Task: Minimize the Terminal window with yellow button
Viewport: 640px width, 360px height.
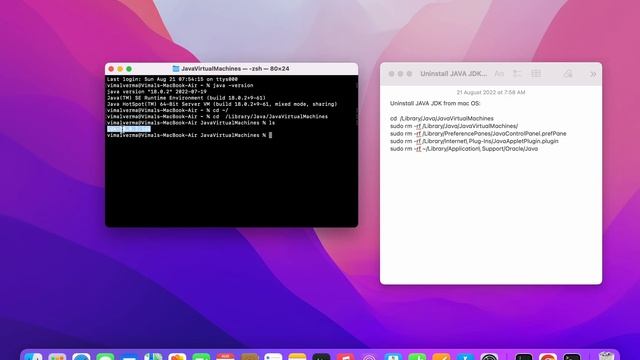Action: click(120, 69)
